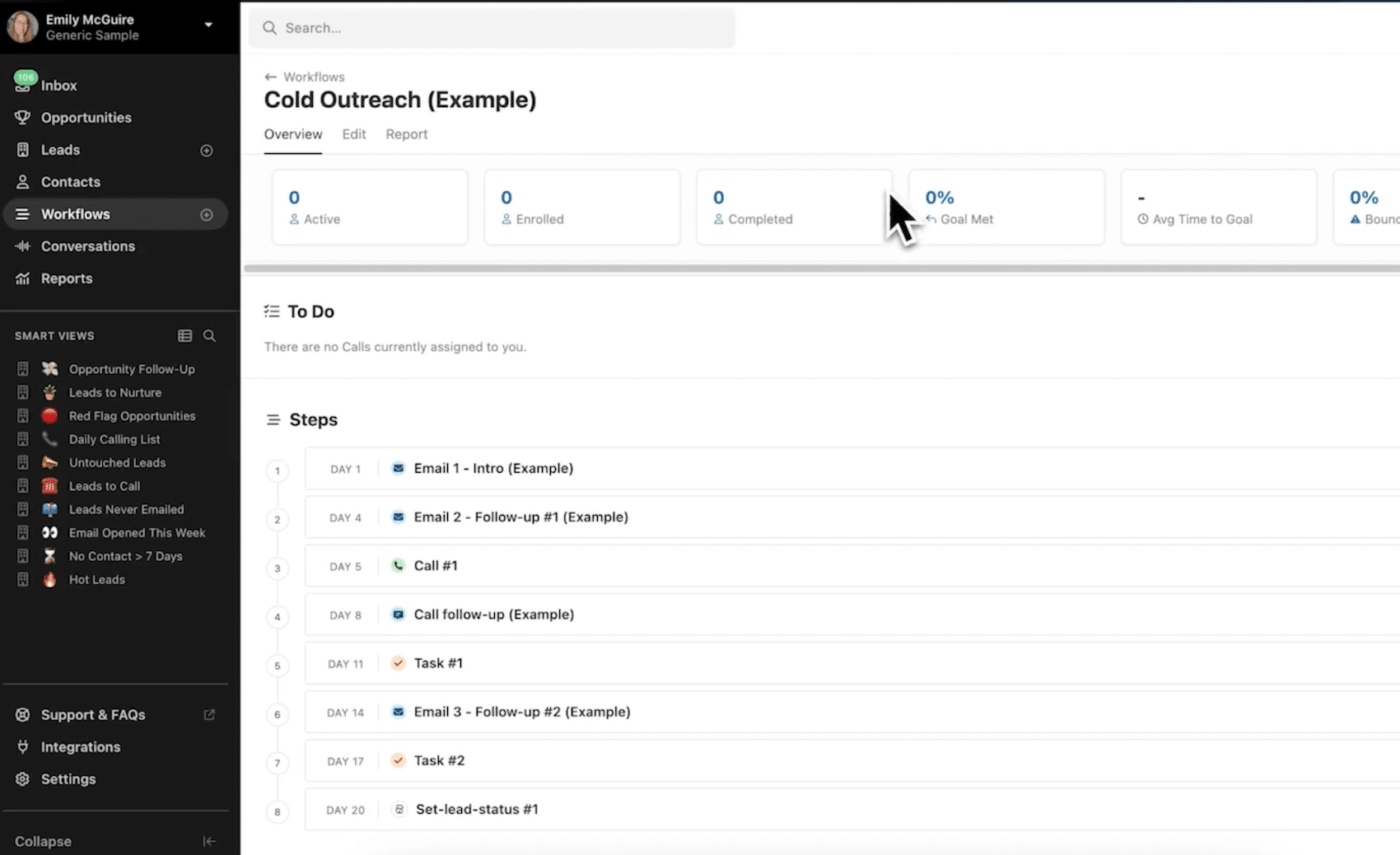The width and height of the screenshot is (1400, 855).
Task: Click the Avg Time to Goal card
Action: point(1219,208)
